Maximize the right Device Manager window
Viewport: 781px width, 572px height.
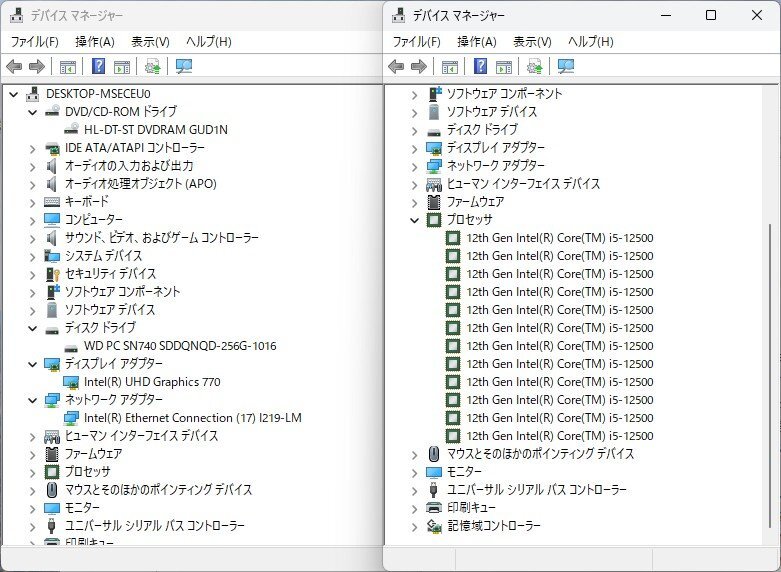(x=711, y=15)
